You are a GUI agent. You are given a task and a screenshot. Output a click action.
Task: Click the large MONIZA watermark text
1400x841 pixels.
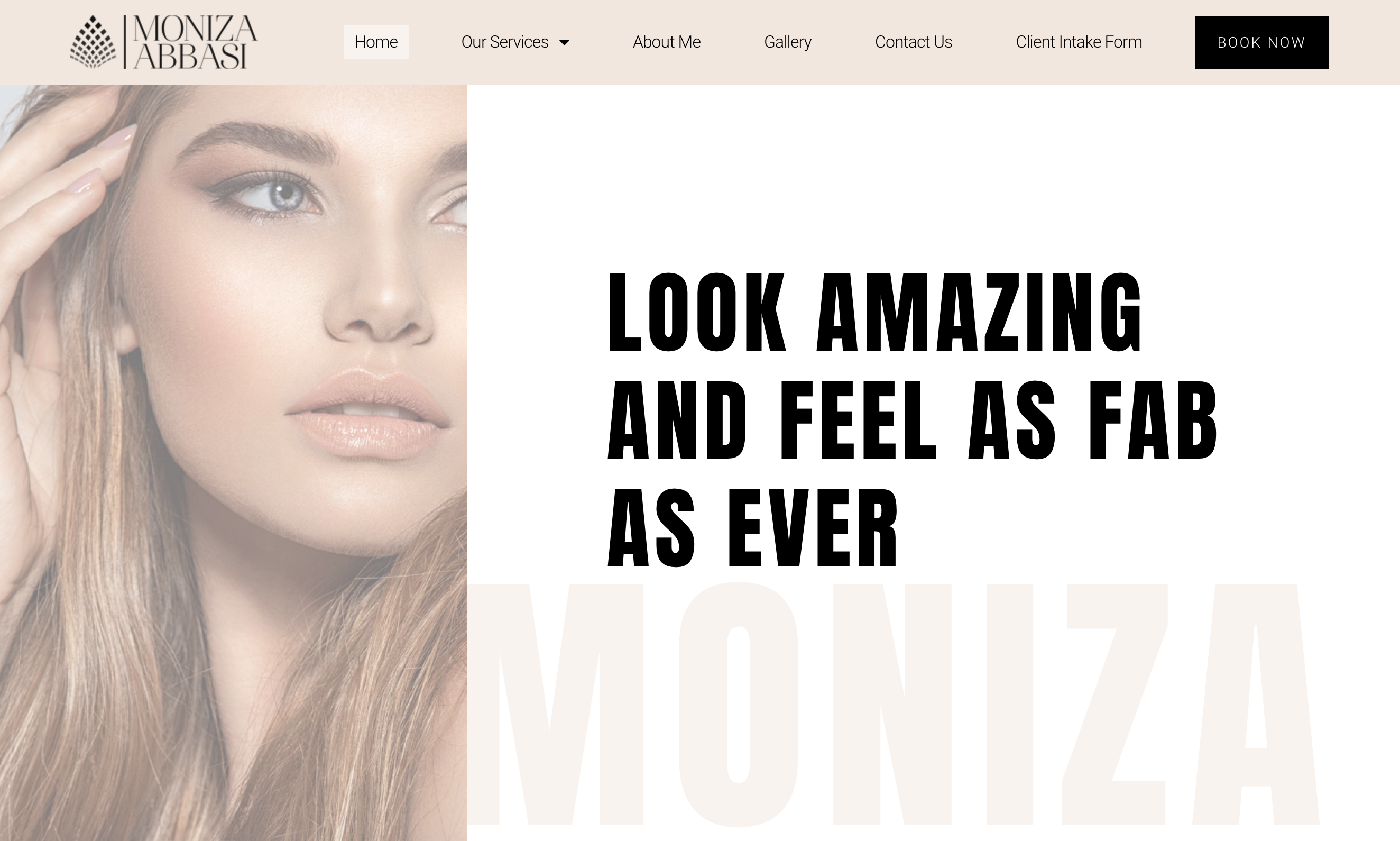click(895, 704)
